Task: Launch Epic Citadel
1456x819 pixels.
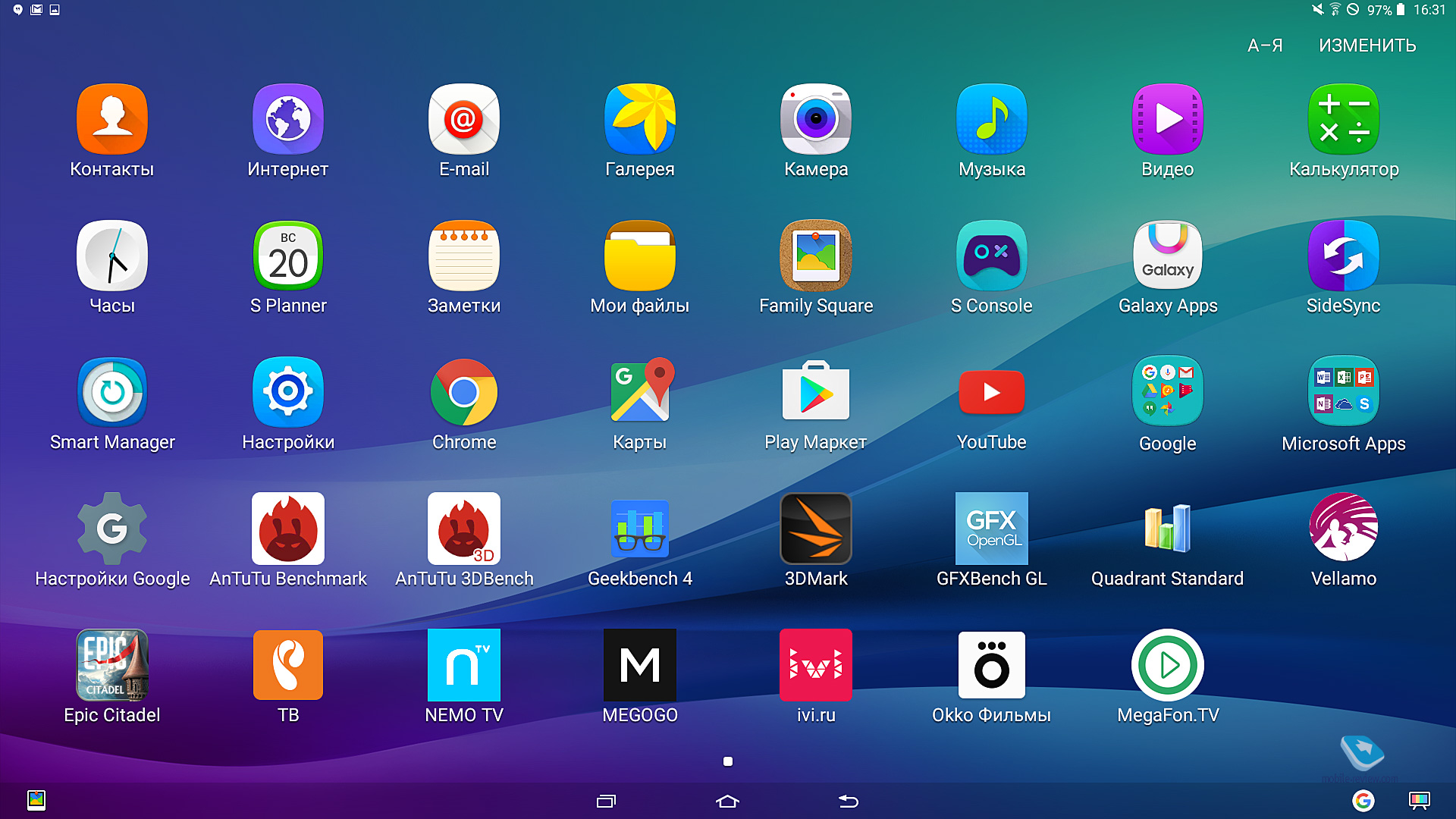Action: pos(112,666)
